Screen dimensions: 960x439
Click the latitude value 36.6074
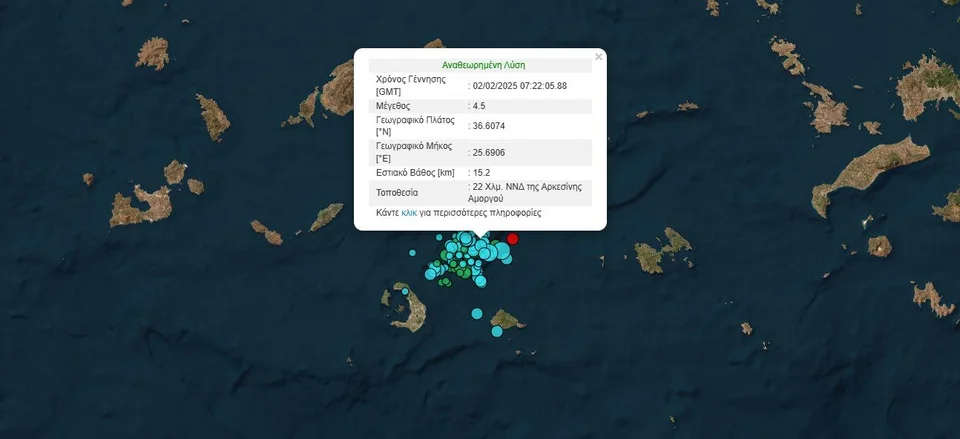point(489,125)
